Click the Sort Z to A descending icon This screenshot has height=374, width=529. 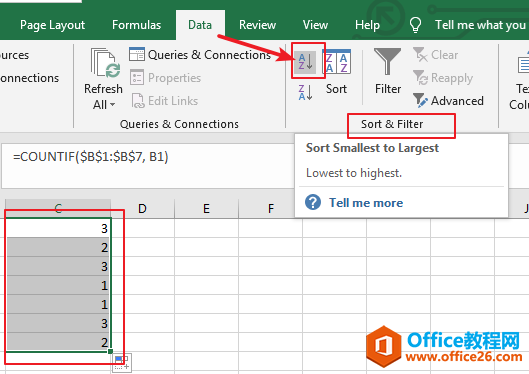306,92
